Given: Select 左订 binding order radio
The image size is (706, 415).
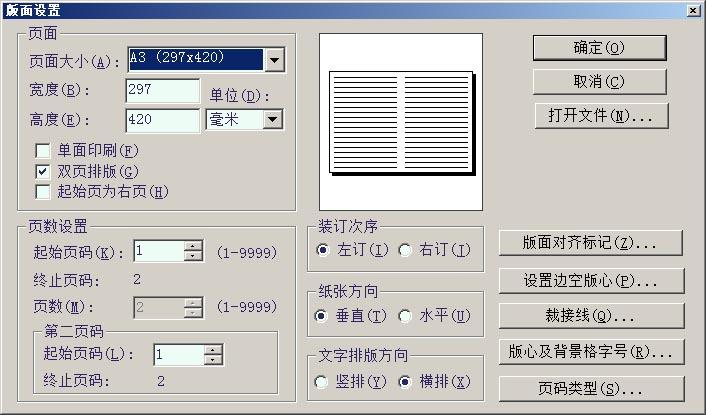Looking at the screenshot, I should click(323, 250).
